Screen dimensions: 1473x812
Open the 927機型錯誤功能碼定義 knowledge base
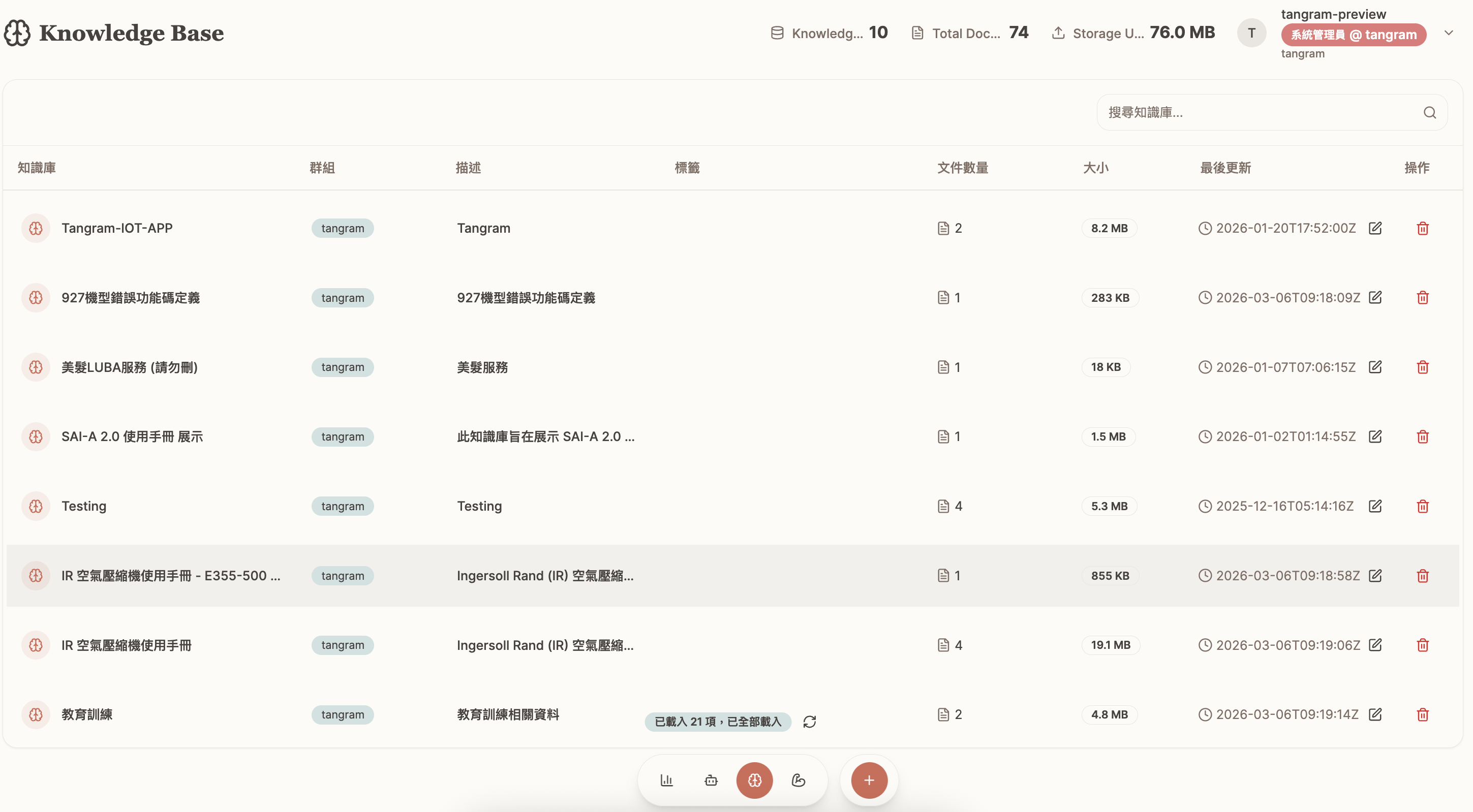click(130, 297)
